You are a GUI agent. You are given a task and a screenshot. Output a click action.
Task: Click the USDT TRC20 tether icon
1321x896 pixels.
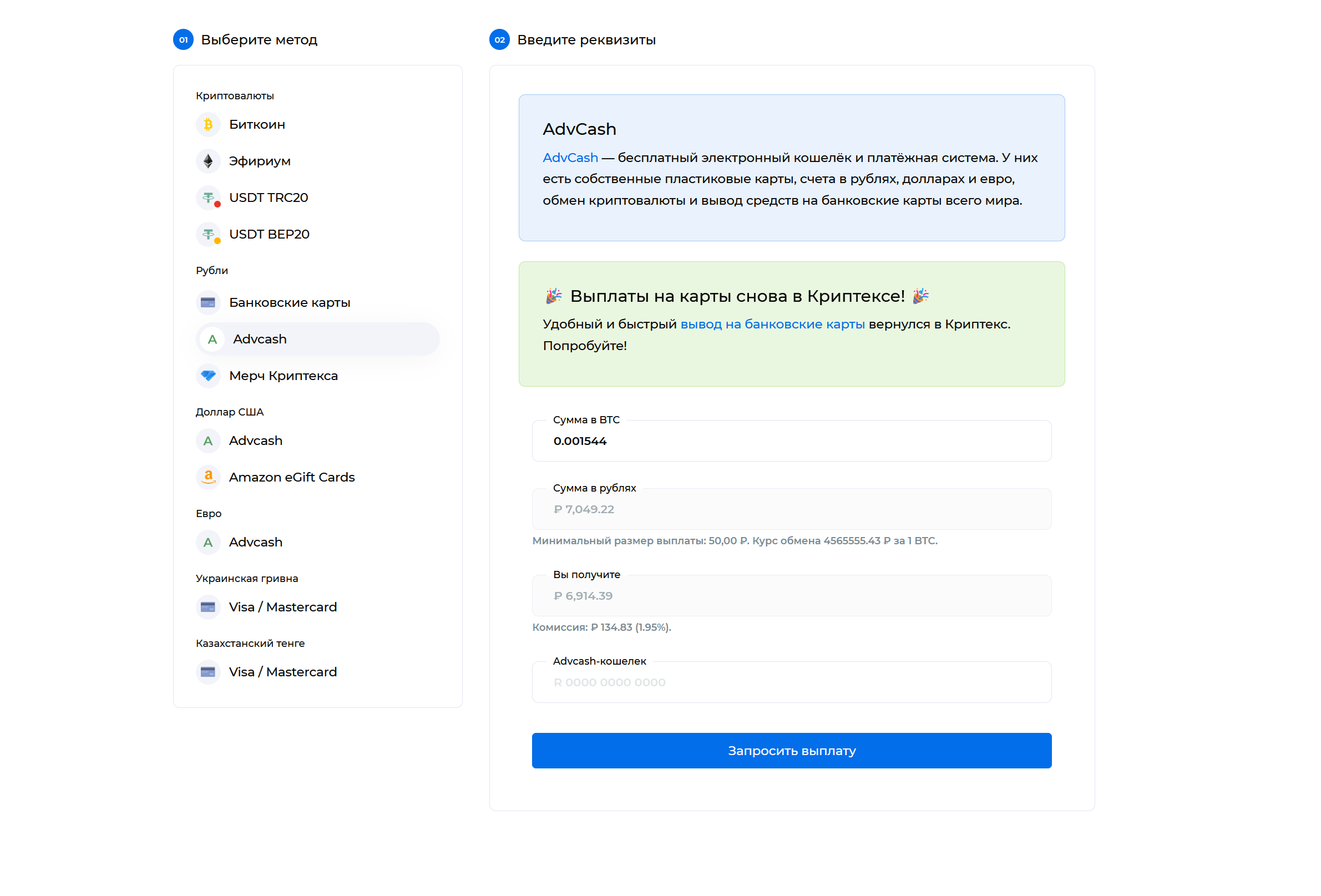pos(208,198)
